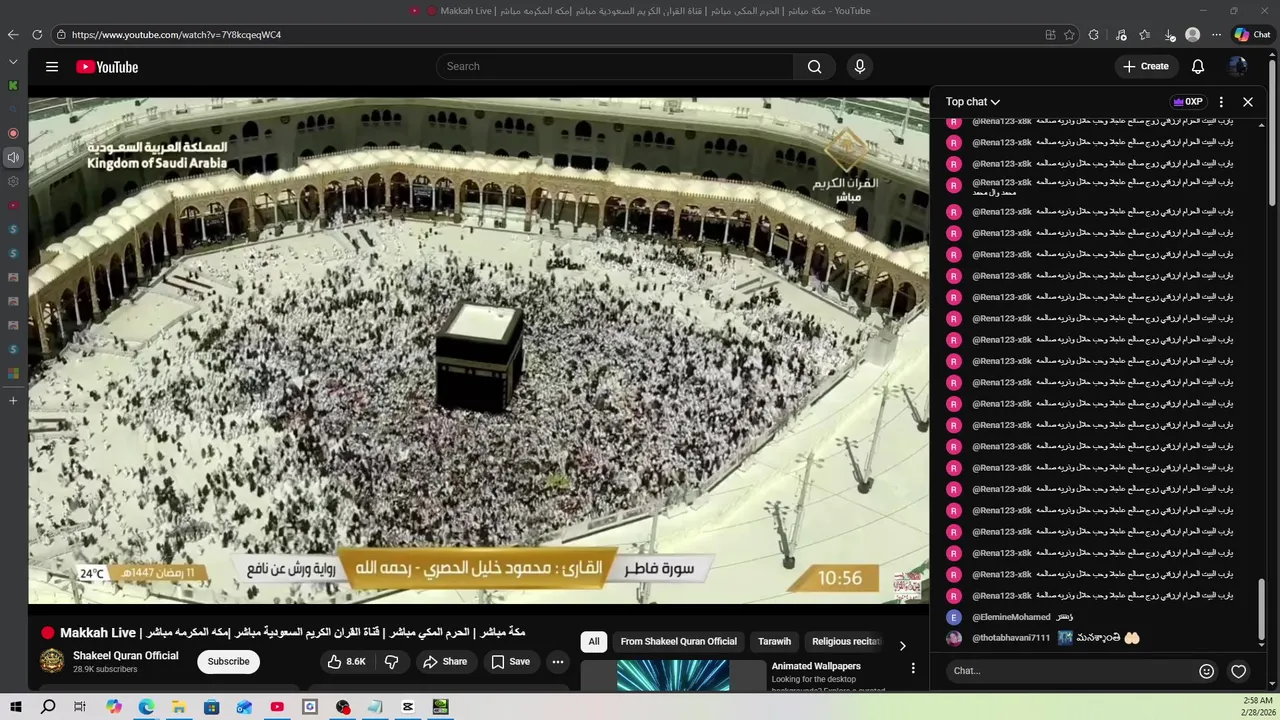Click the split screen icon in address bar

pos(1050,34)
